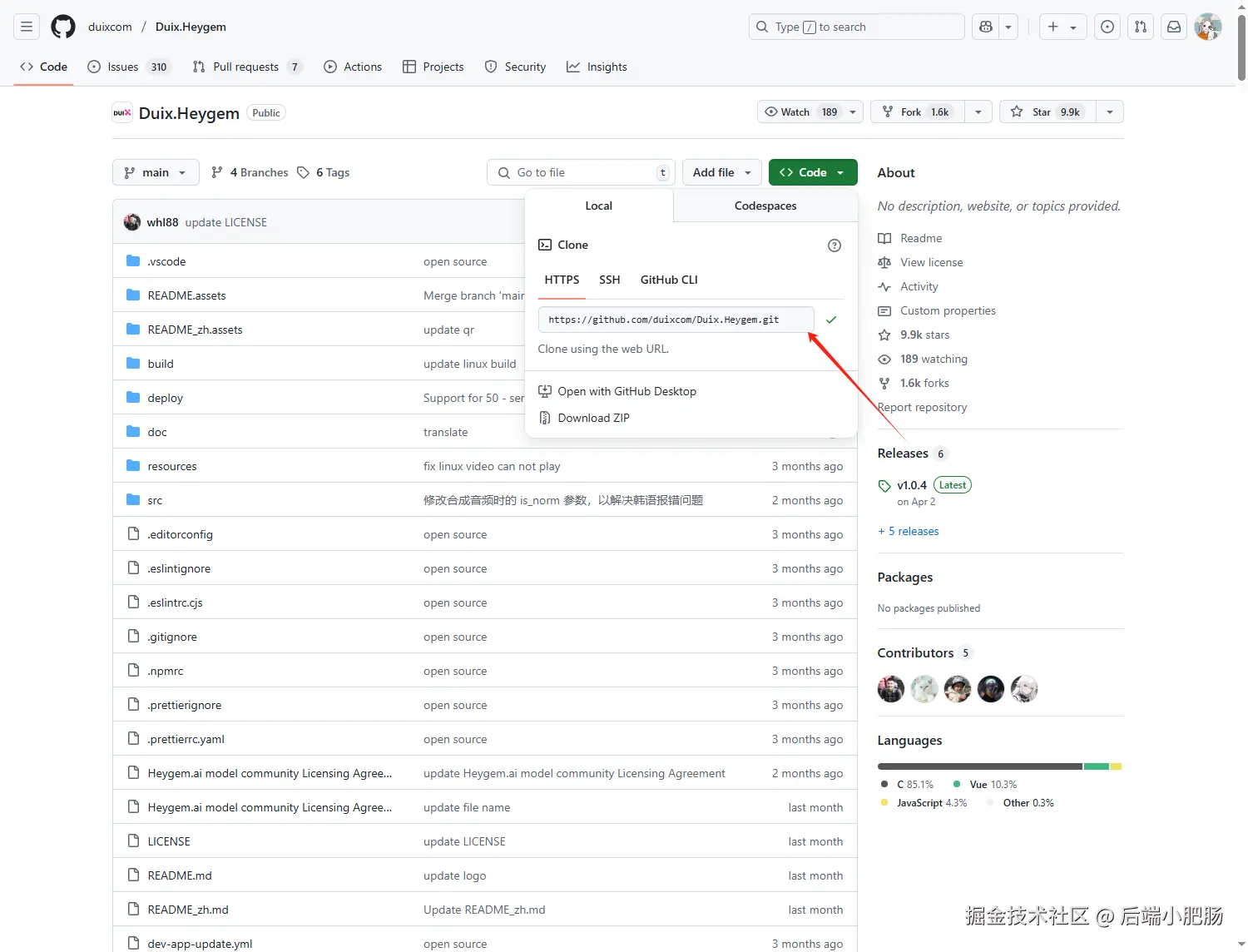Select the GitHub CLI clone option
1248x952 pixels.
(669, 280)
